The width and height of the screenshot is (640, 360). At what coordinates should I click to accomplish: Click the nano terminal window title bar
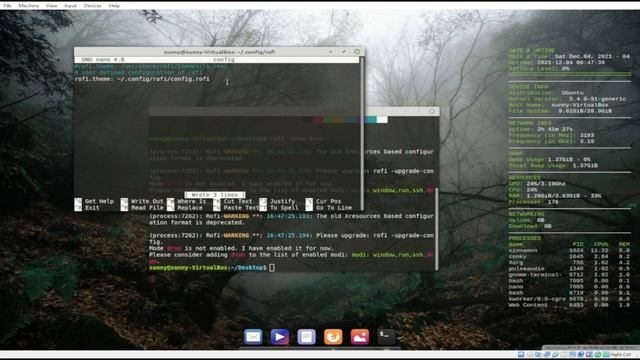click(x=220, y=52)
